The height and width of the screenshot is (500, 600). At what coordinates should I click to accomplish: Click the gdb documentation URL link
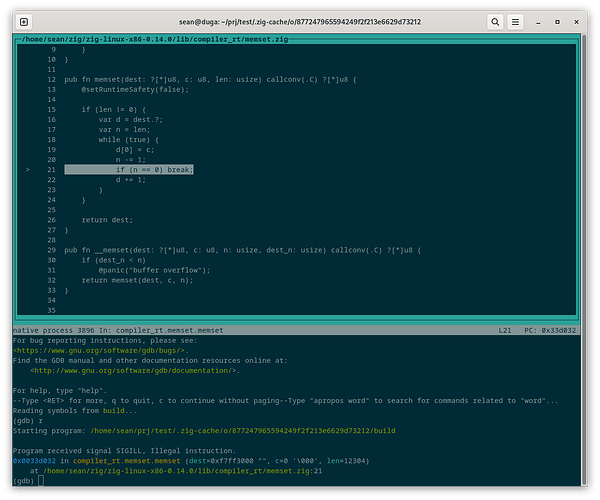[135, 371]
